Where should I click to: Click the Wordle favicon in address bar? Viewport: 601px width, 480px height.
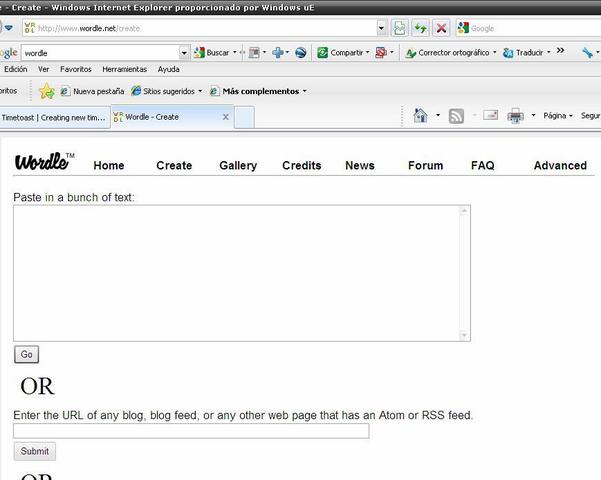(x=30, y=28)
